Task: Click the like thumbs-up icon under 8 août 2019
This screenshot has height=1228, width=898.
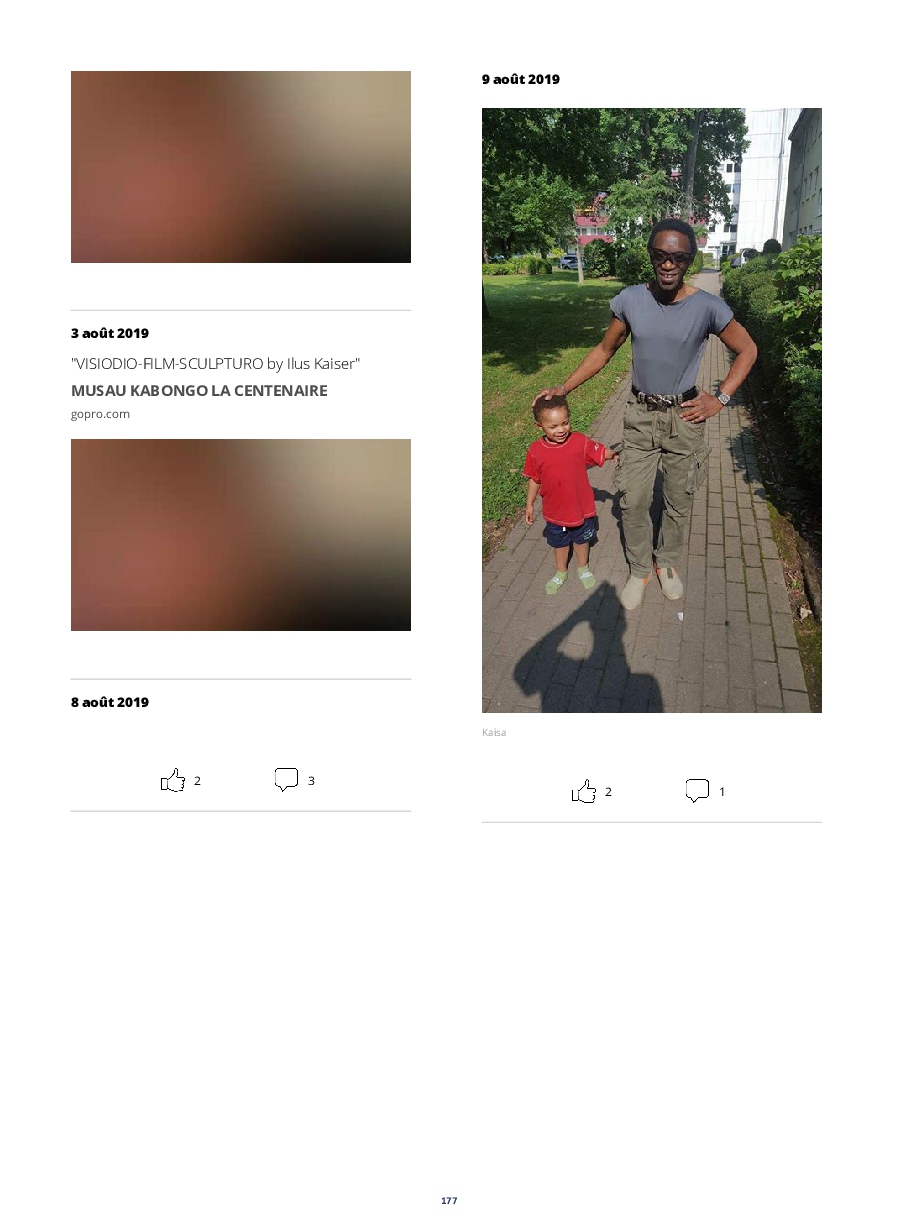Action: click(x=173, y=780)
